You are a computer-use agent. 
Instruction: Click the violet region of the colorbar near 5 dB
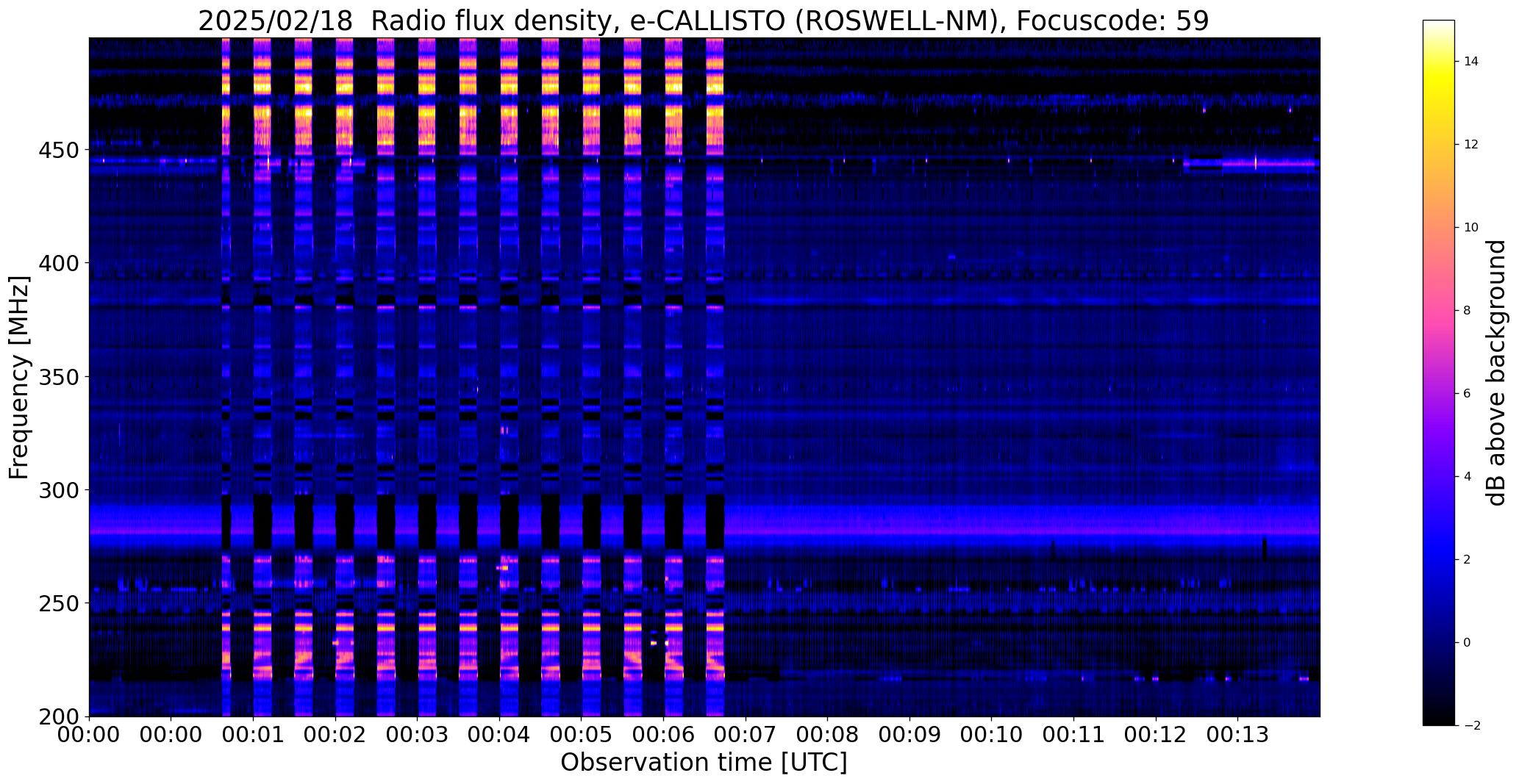coord(1438,435)
